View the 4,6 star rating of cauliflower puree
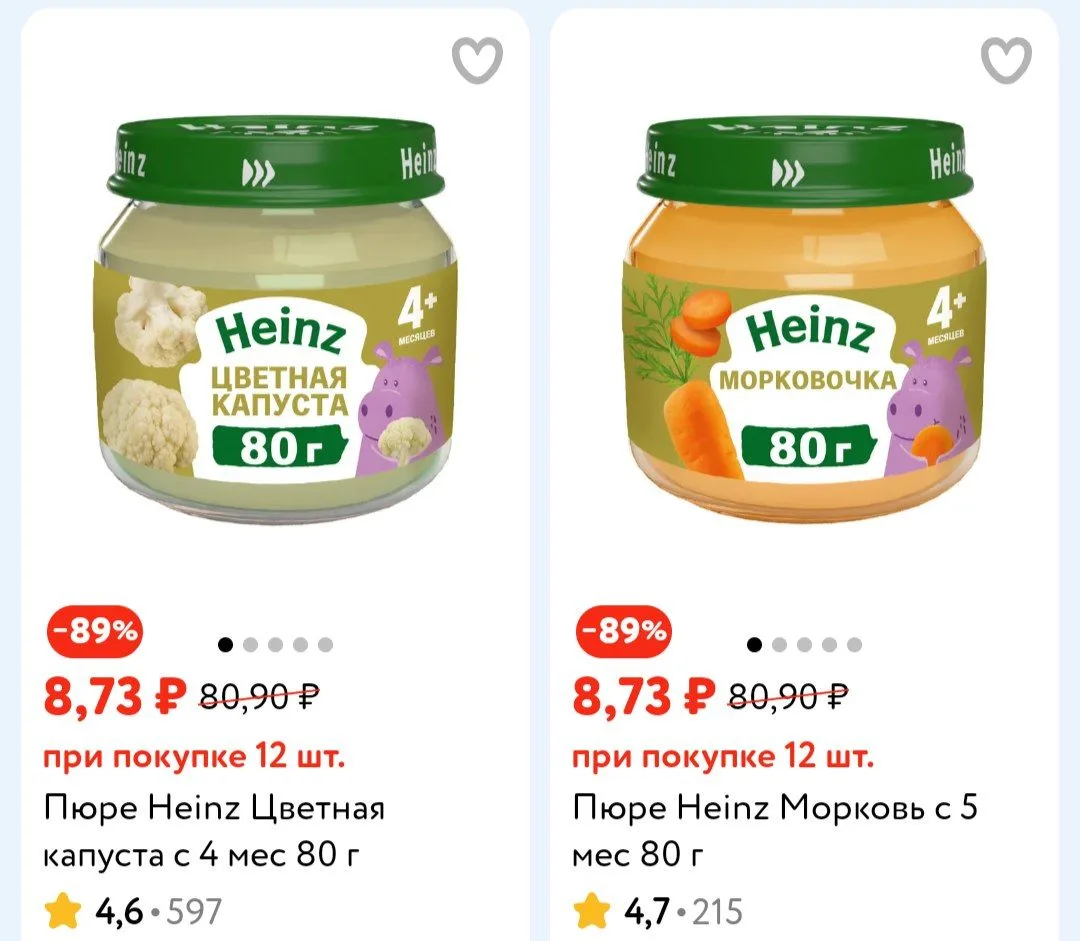 (x=94, y=911)
